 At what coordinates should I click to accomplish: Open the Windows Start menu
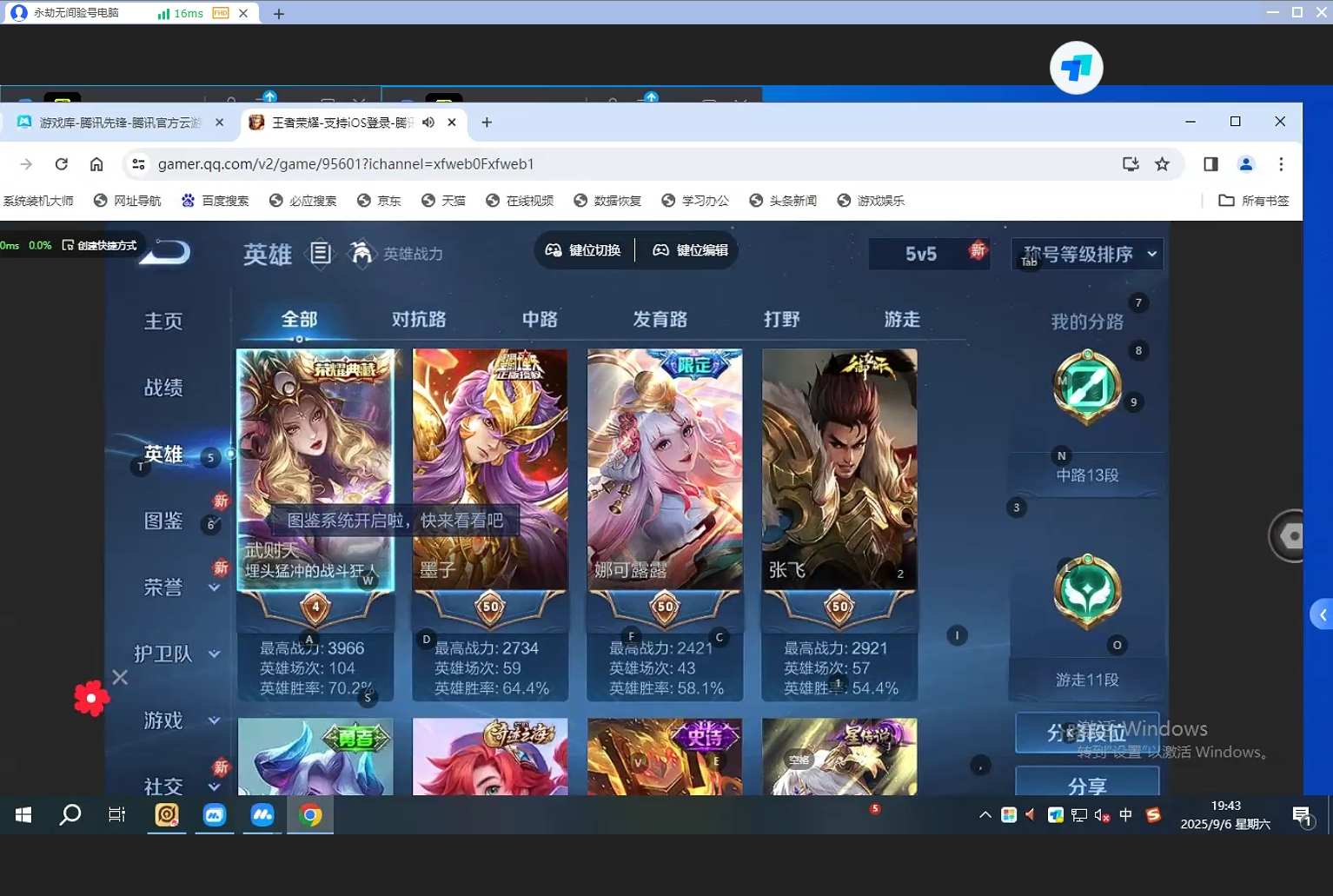pos(23,815)
